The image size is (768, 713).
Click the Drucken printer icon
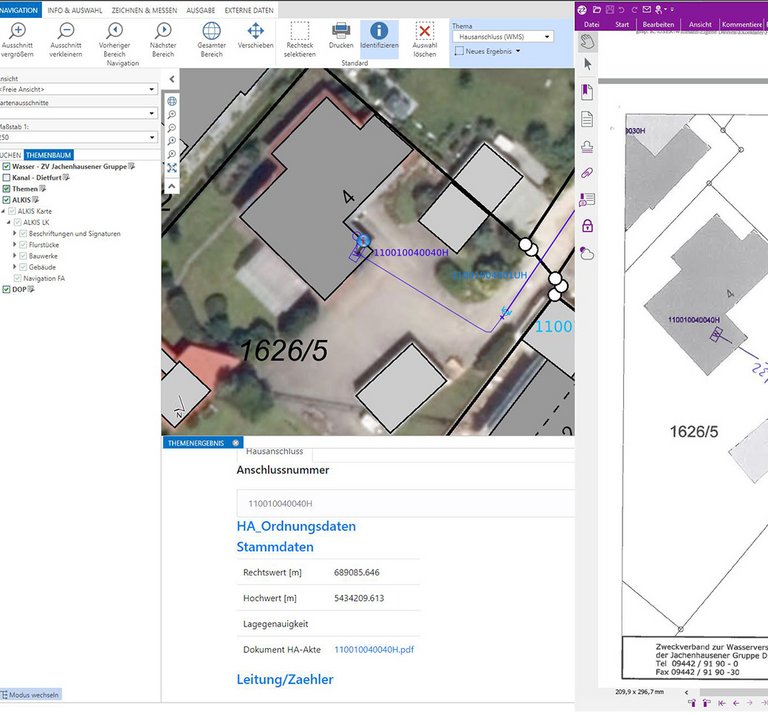[341, 35]
